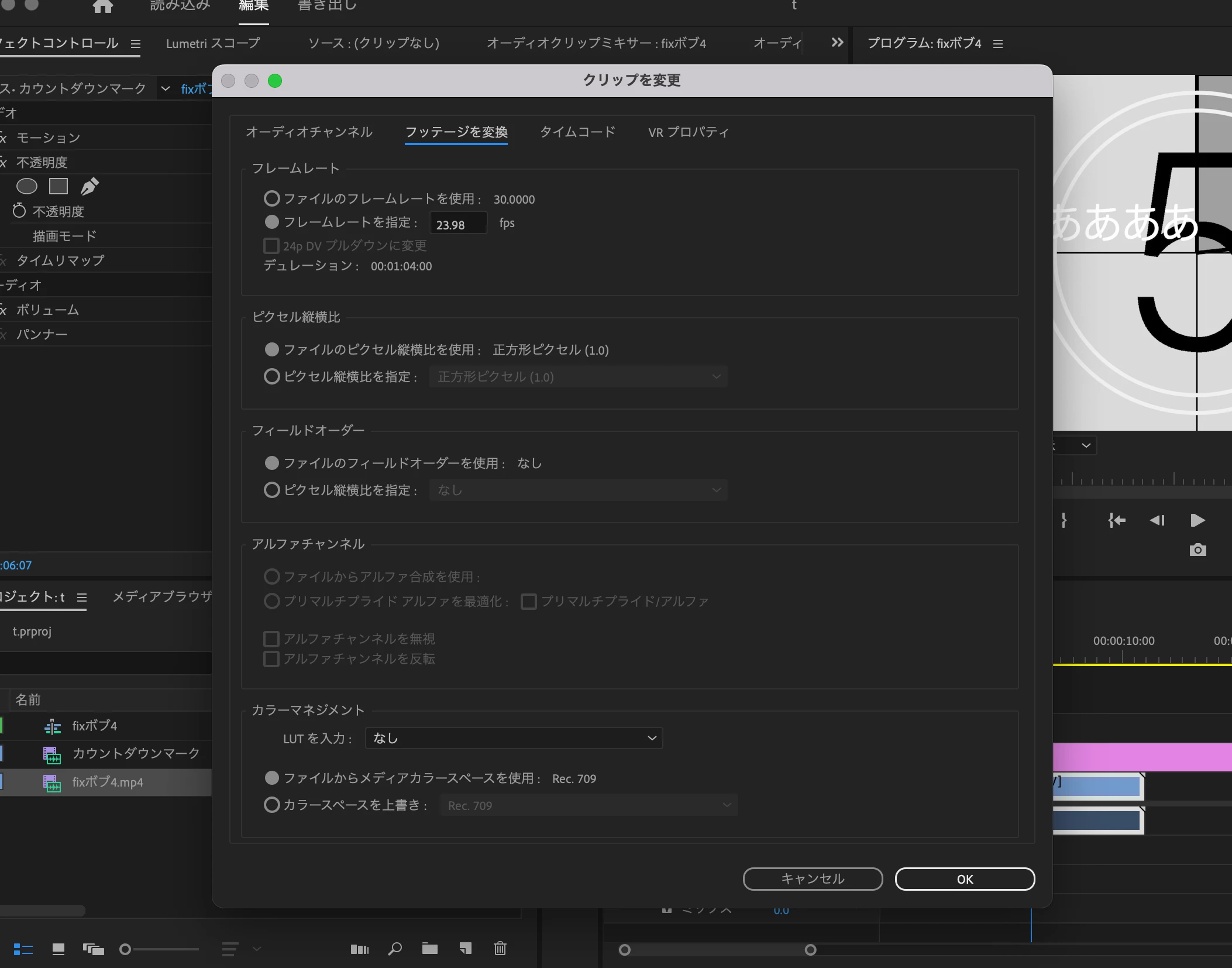Screen dimensions: 1232x968
Task: Click the step back one frame icon
Action: point(1157,520)
